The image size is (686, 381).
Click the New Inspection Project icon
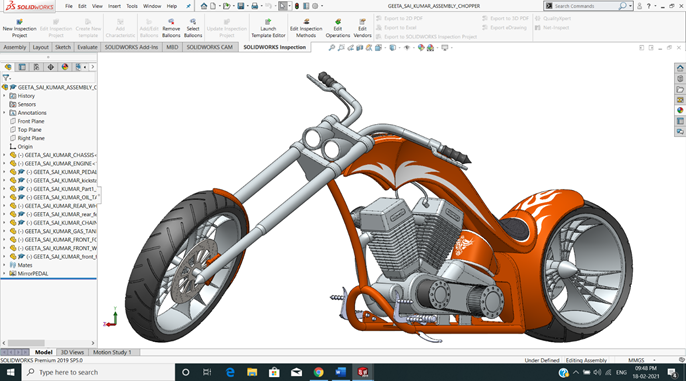(x=19, y=28)
